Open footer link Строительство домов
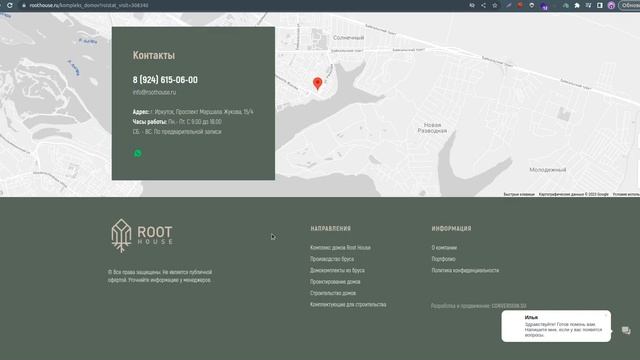Viewport: 640px width, 360px height. pyautogui.click(x=333, y=293)
